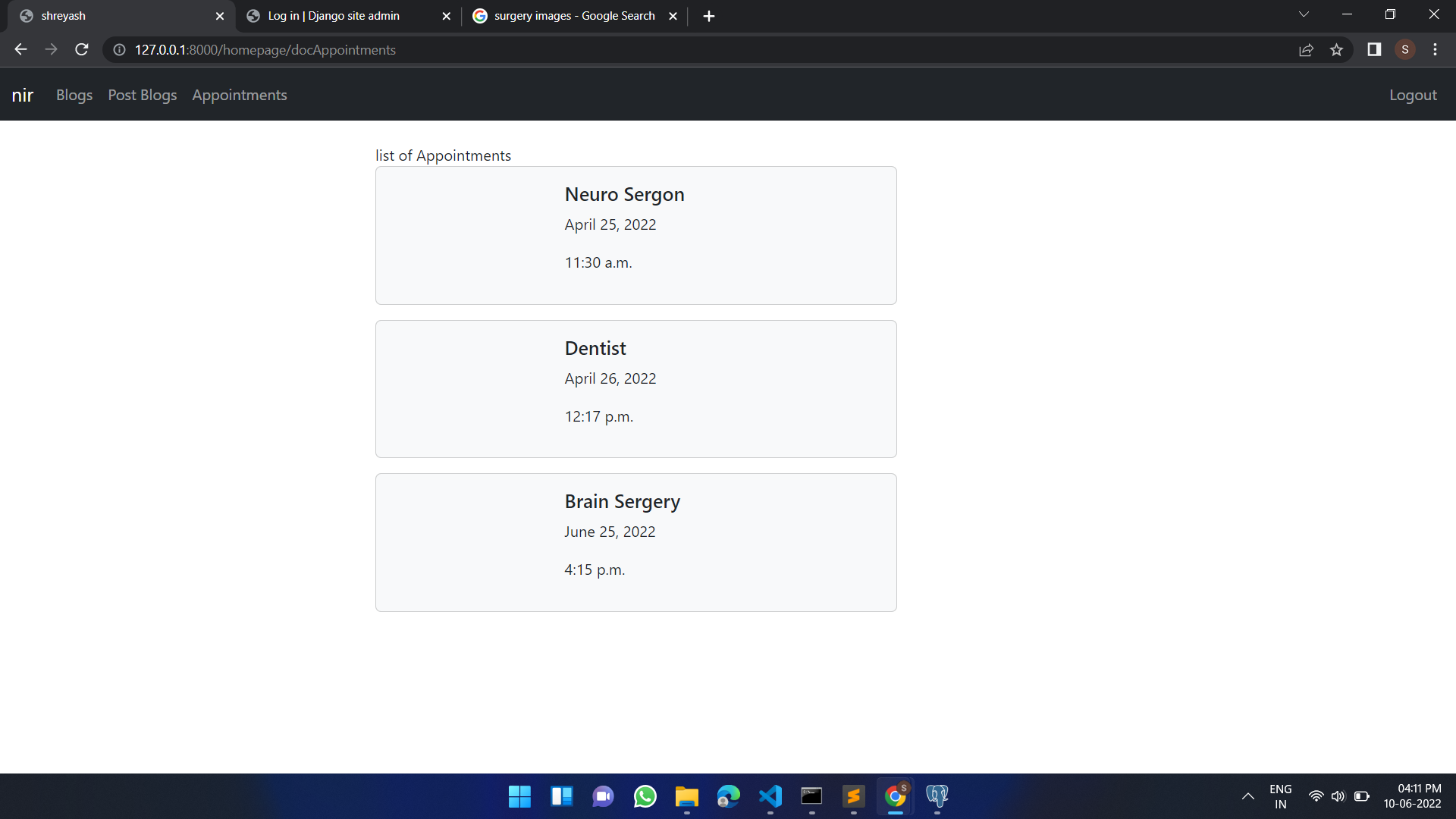Open WhatsApp from the taskbar
This screenshot has height=819, width=1456.
(x=644, y=796)
